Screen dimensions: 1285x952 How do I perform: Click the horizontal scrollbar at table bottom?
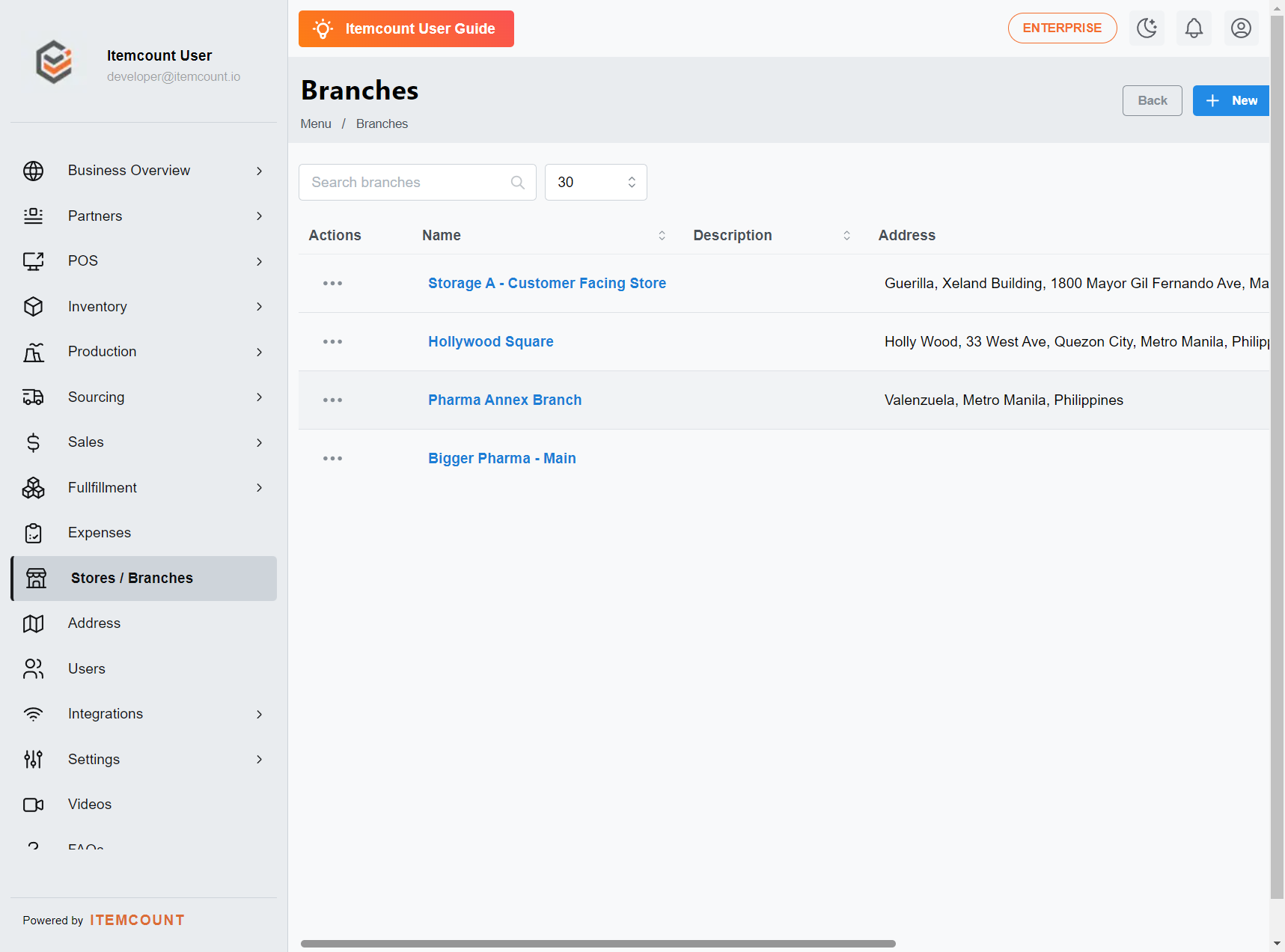coord(598,944)
